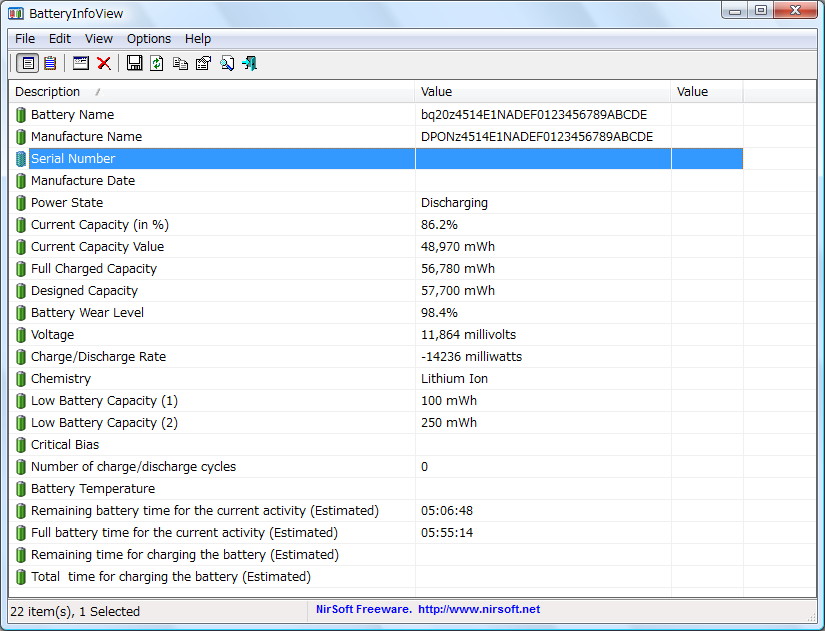Open the File menu
This screenshot has height=631, width=825.
(24, 38)
